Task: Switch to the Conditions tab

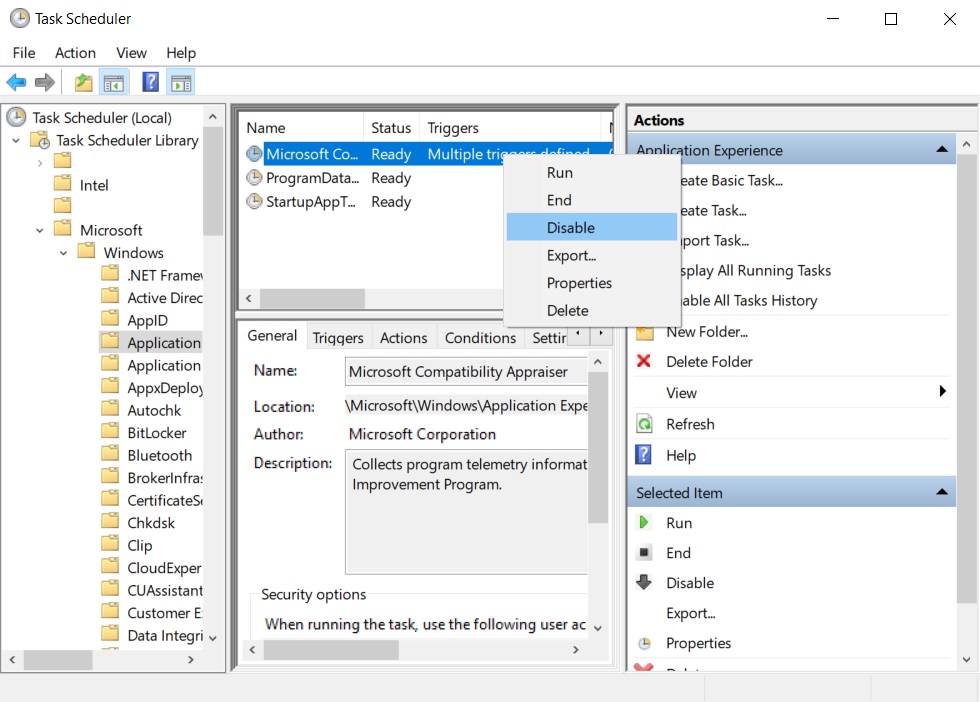Action: [x=480, y=338]
